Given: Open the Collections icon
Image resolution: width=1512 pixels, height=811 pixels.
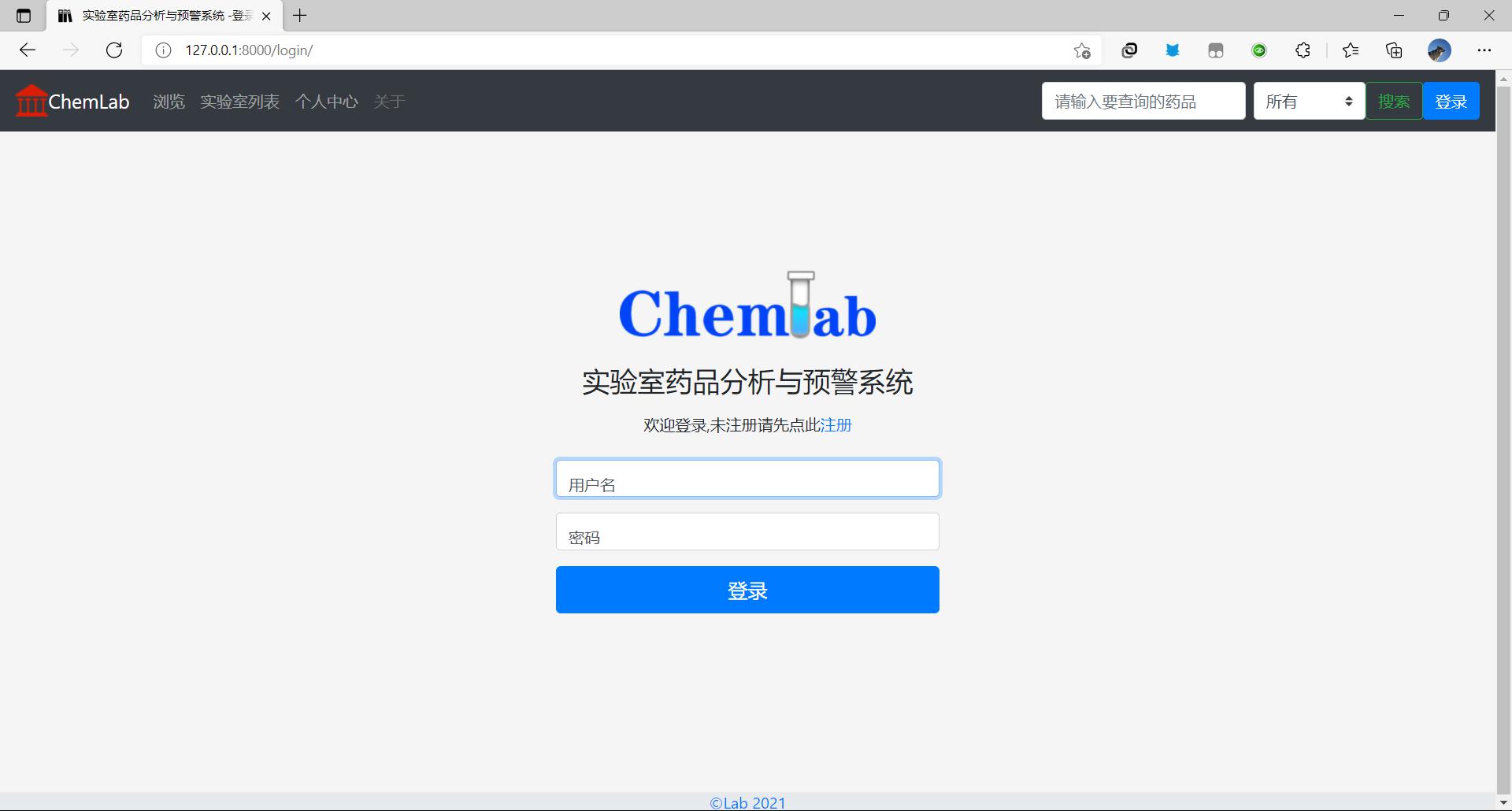Looking at the screenshot, I should tap(1394, 50).
